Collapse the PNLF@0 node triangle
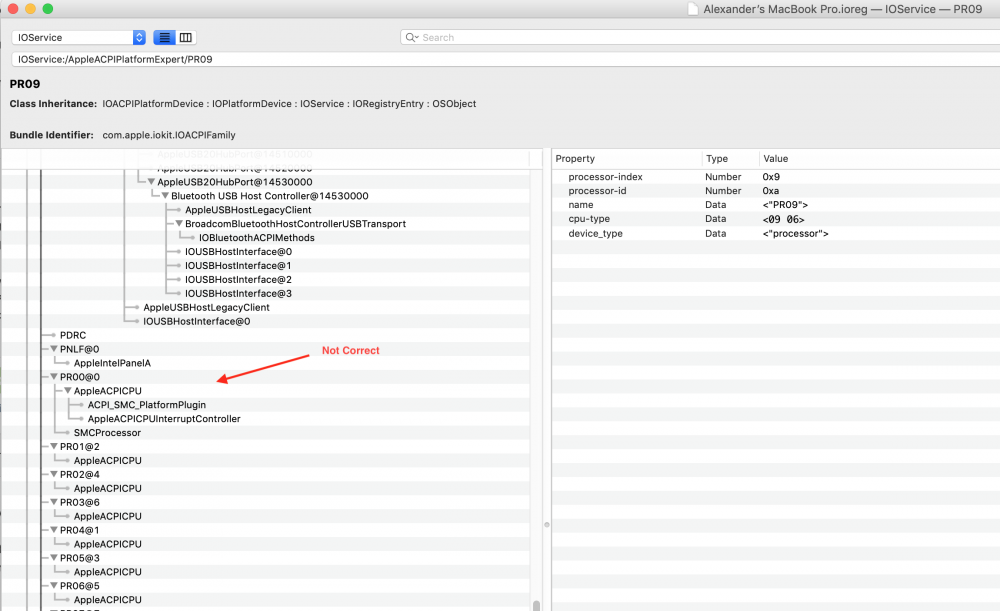The image size is (1000, 611). click(x=54, y=349)
